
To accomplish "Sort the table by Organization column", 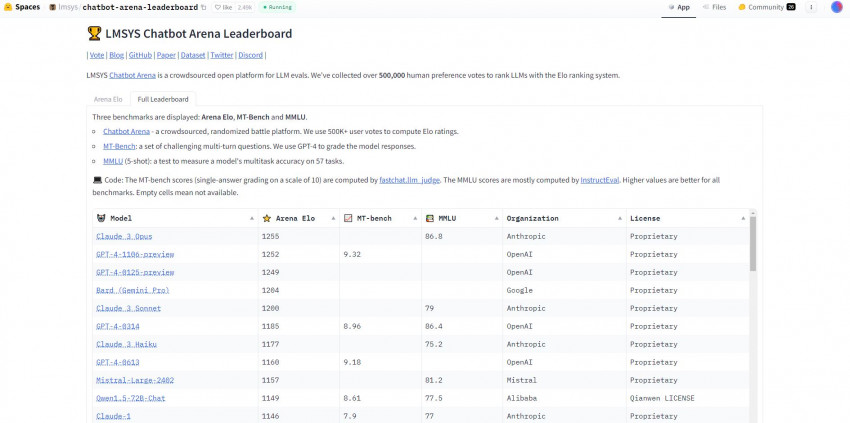I will [620, 218].
